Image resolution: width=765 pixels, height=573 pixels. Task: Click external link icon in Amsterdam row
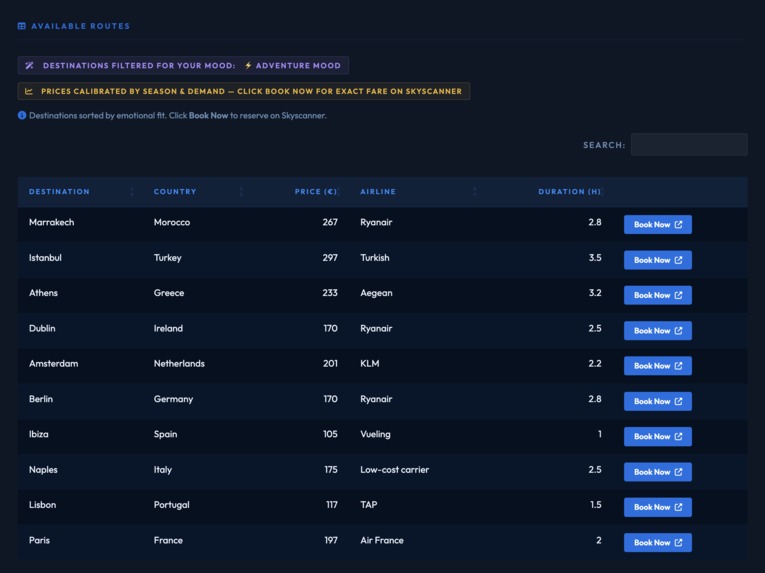click(678, 366)
